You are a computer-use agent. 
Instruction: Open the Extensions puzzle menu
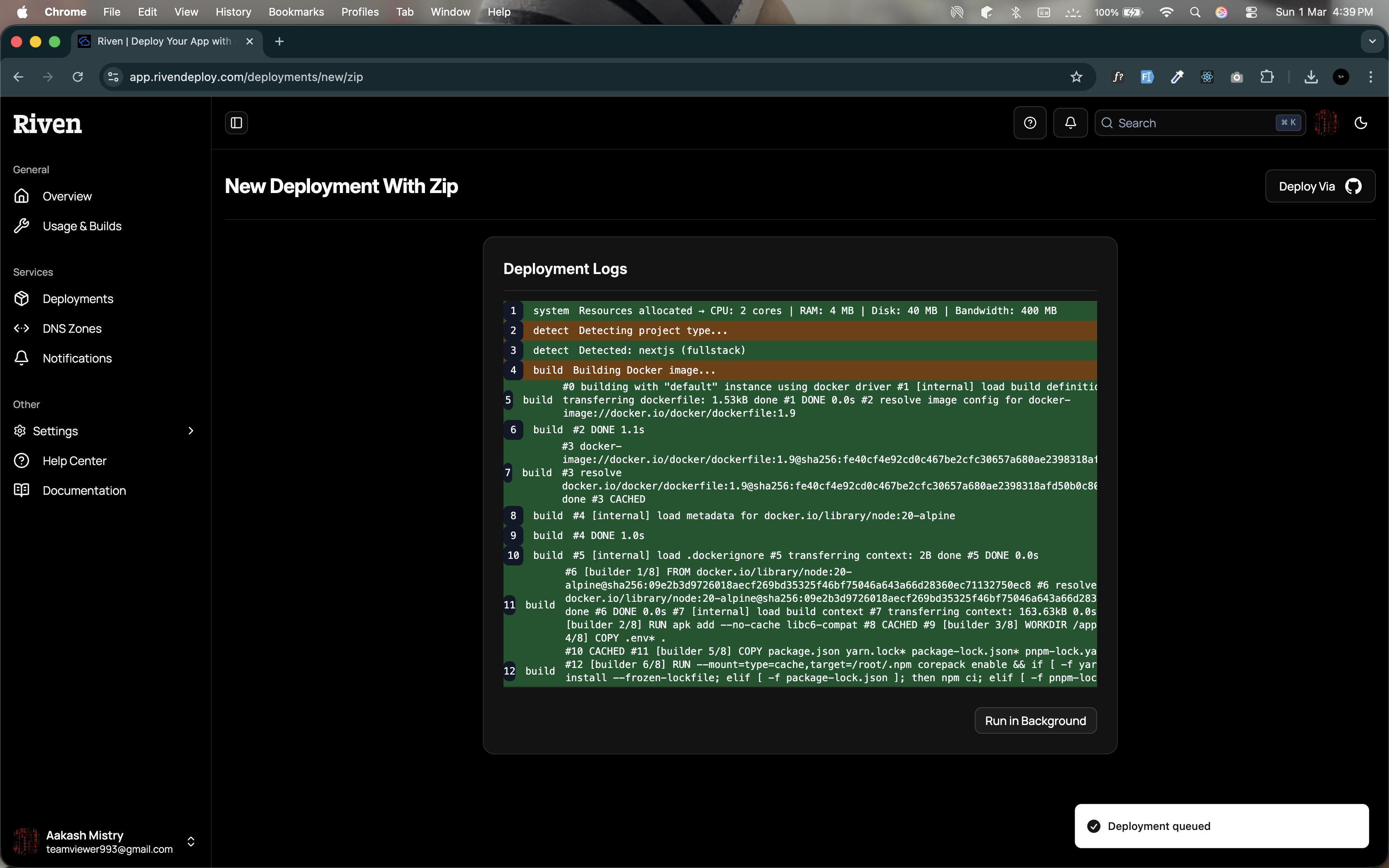click(1267, 77)
